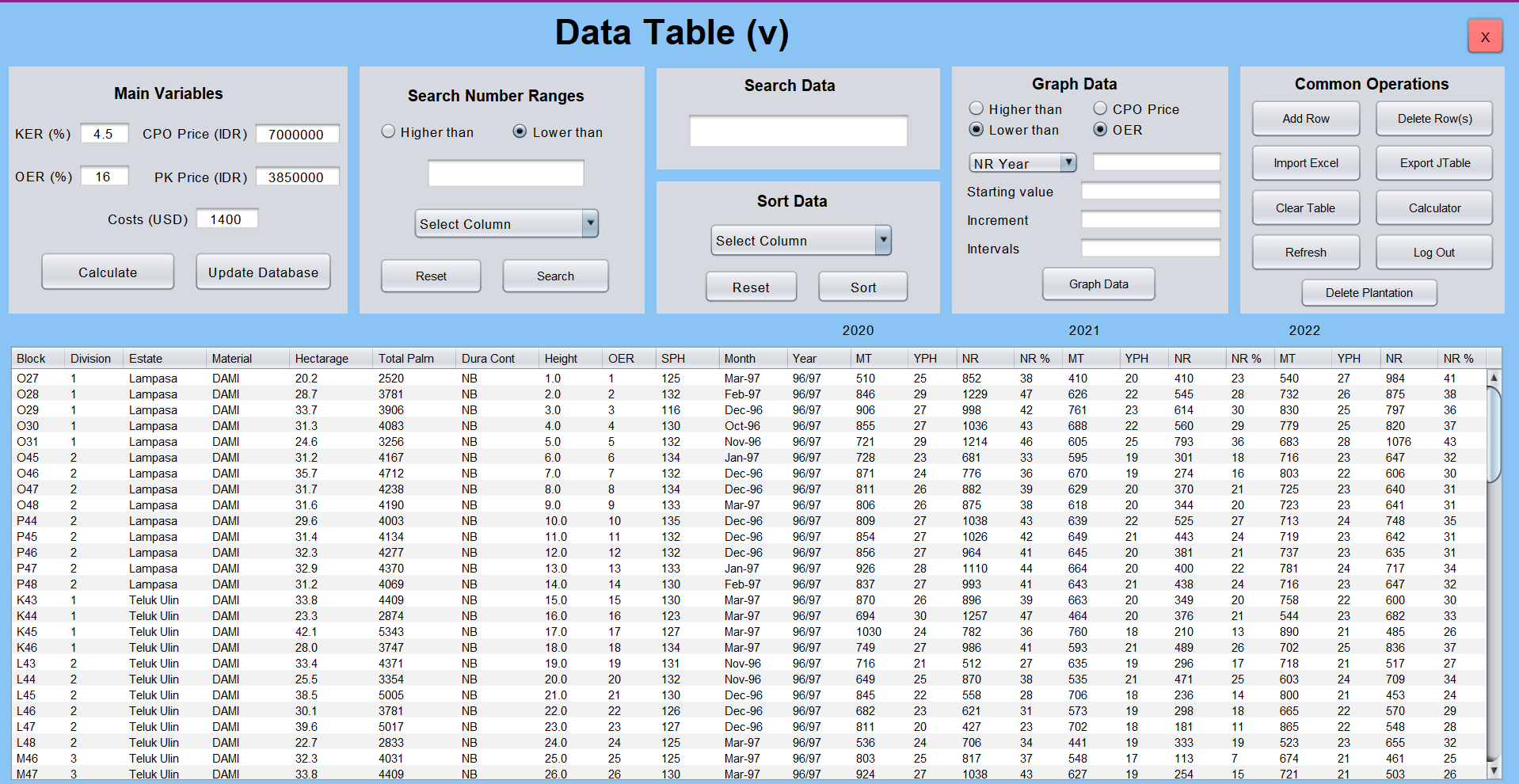Screen dimensions: 1519x784
Task: Select block cell K43
Action: pyautogui.click(x=38, y=599)
